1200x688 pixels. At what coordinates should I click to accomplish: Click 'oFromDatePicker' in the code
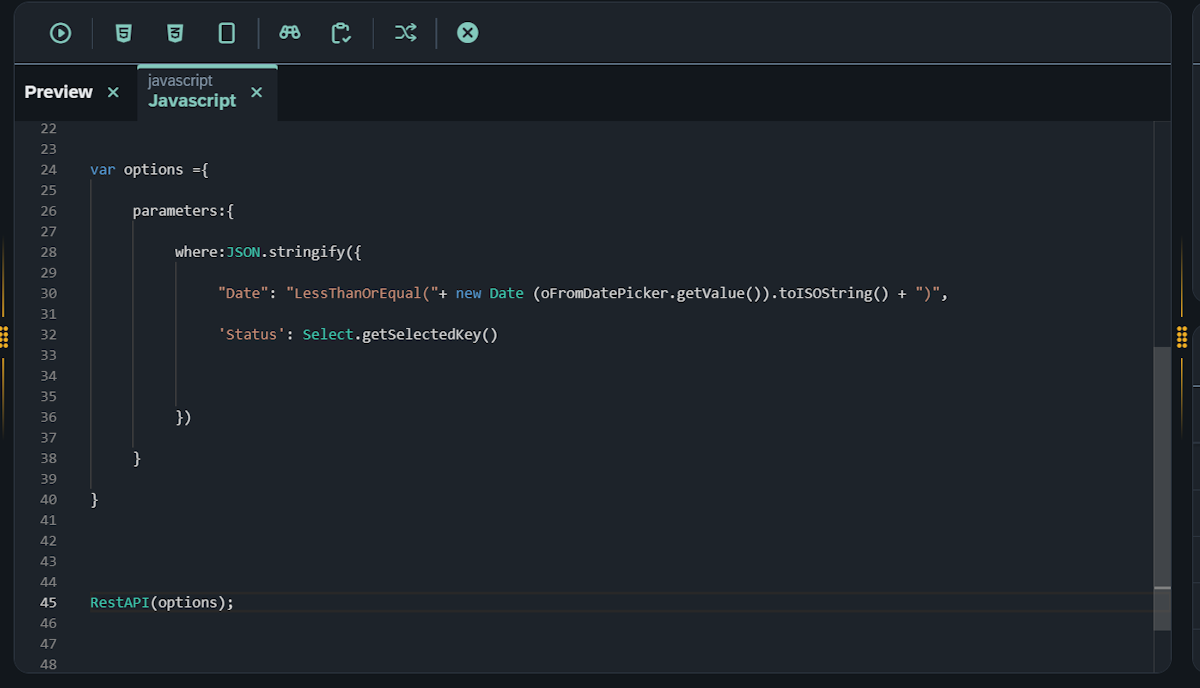604,293
